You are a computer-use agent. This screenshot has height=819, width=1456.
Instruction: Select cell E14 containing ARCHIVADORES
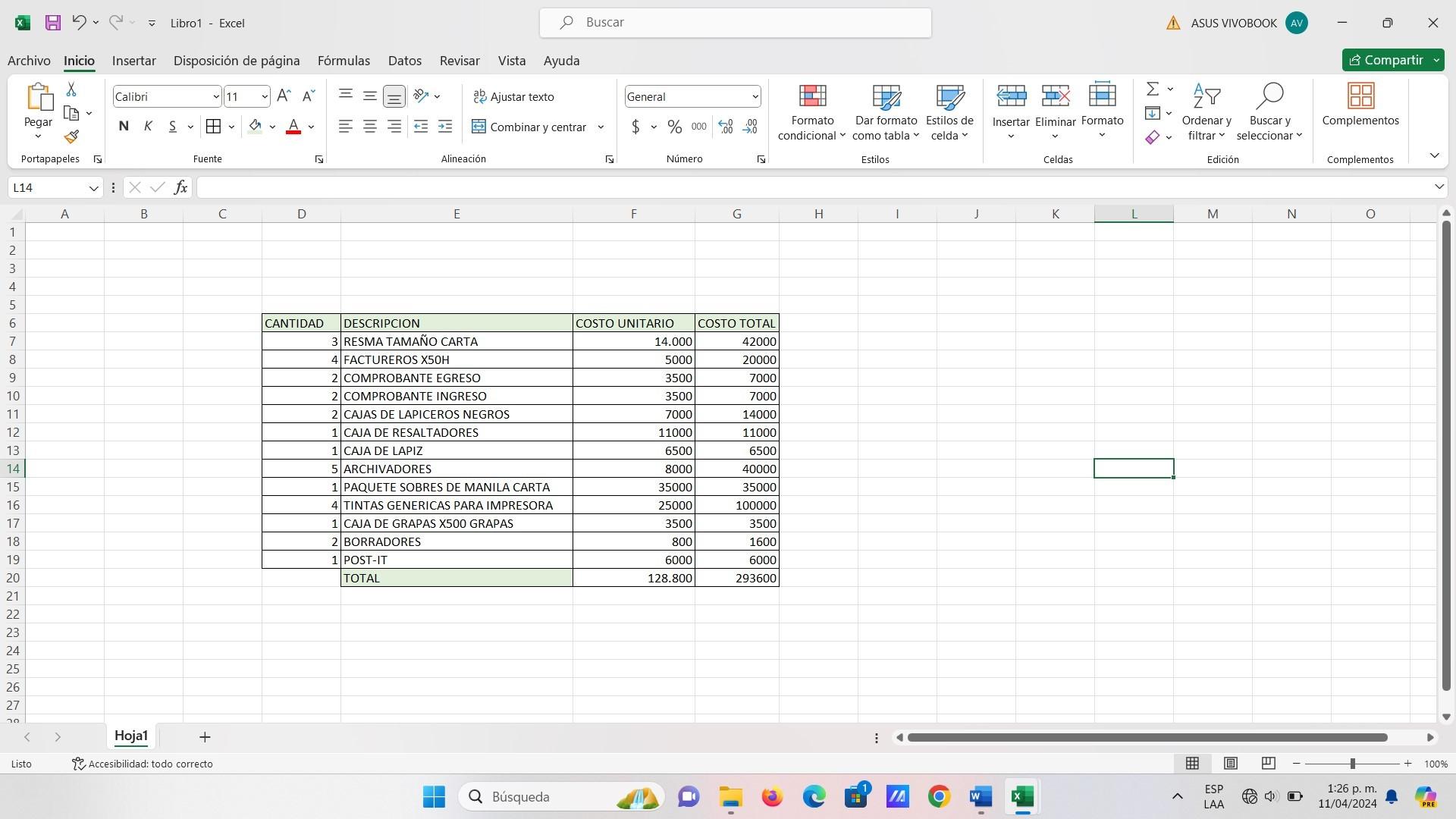coord(456,469)
